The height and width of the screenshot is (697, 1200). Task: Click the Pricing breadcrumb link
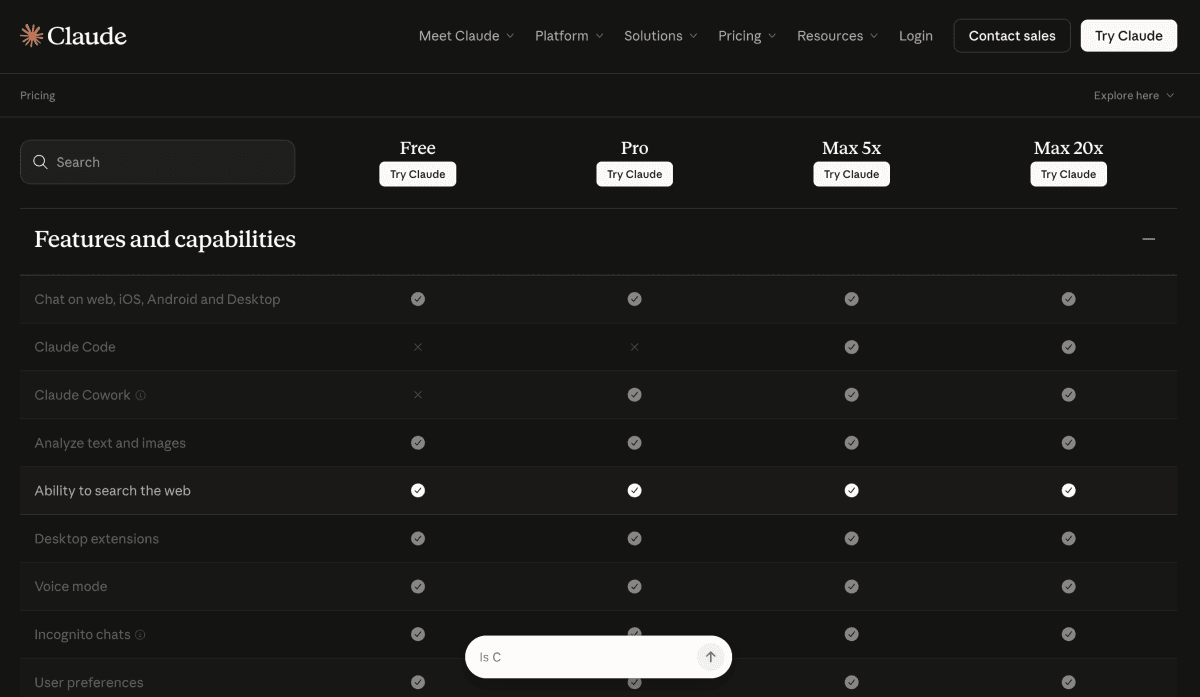pos(38,96)
